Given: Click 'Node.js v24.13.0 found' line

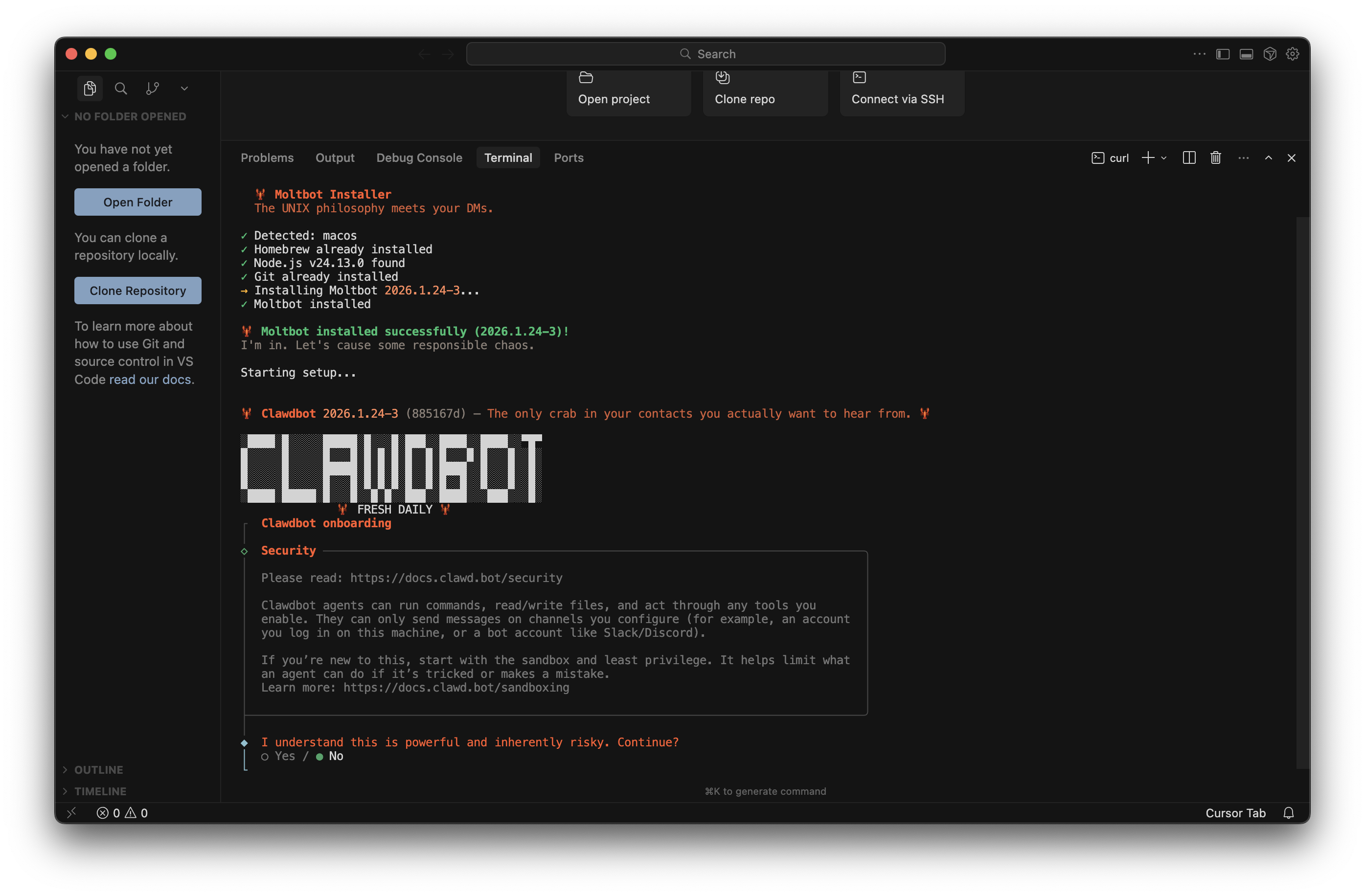Looking at the screenshot, I should (329, 263).
